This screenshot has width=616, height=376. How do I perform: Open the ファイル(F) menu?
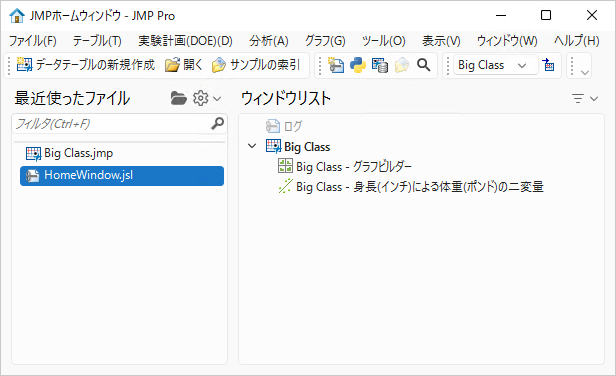(x=33, y=40)
